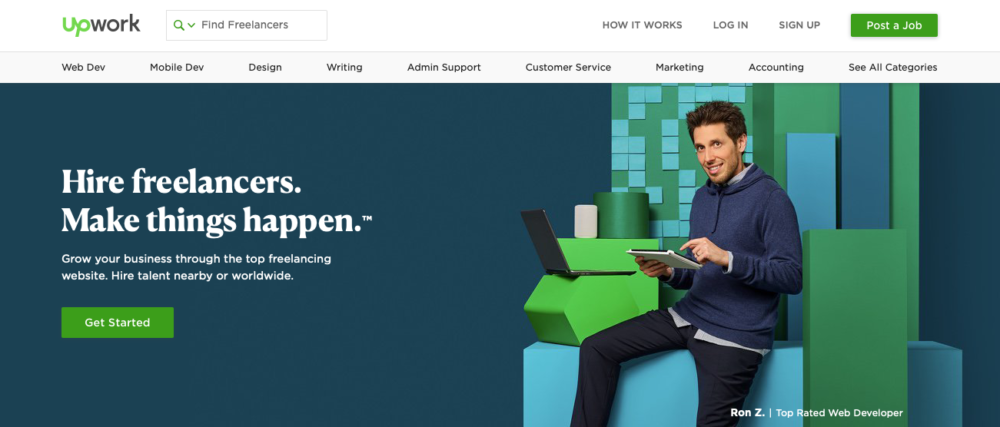Image resolution: width=1000 pixels, height=427 pixels.
Task: View the Marketing category
Action: [680, 67]
